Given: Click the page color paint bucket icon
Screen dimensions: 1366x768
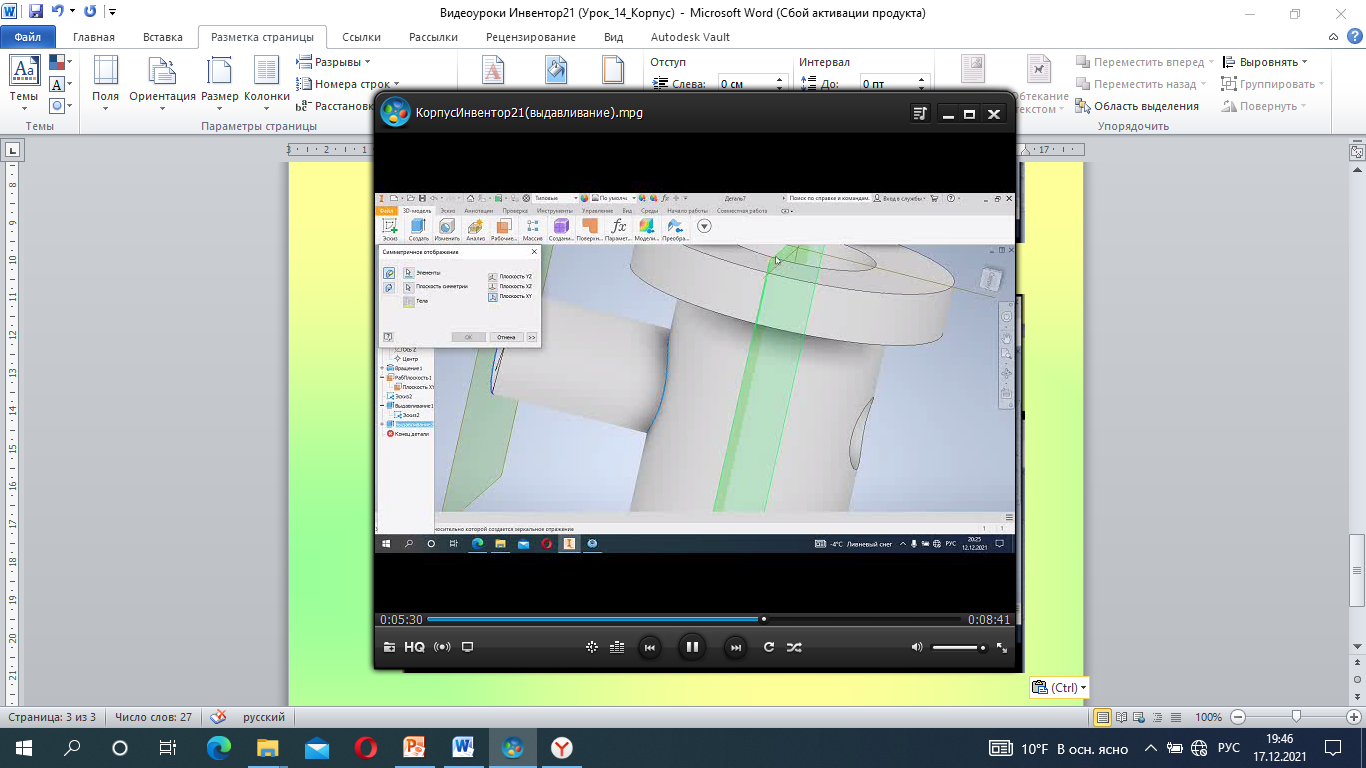Looking at the screenshot, I should click(556, 70).
